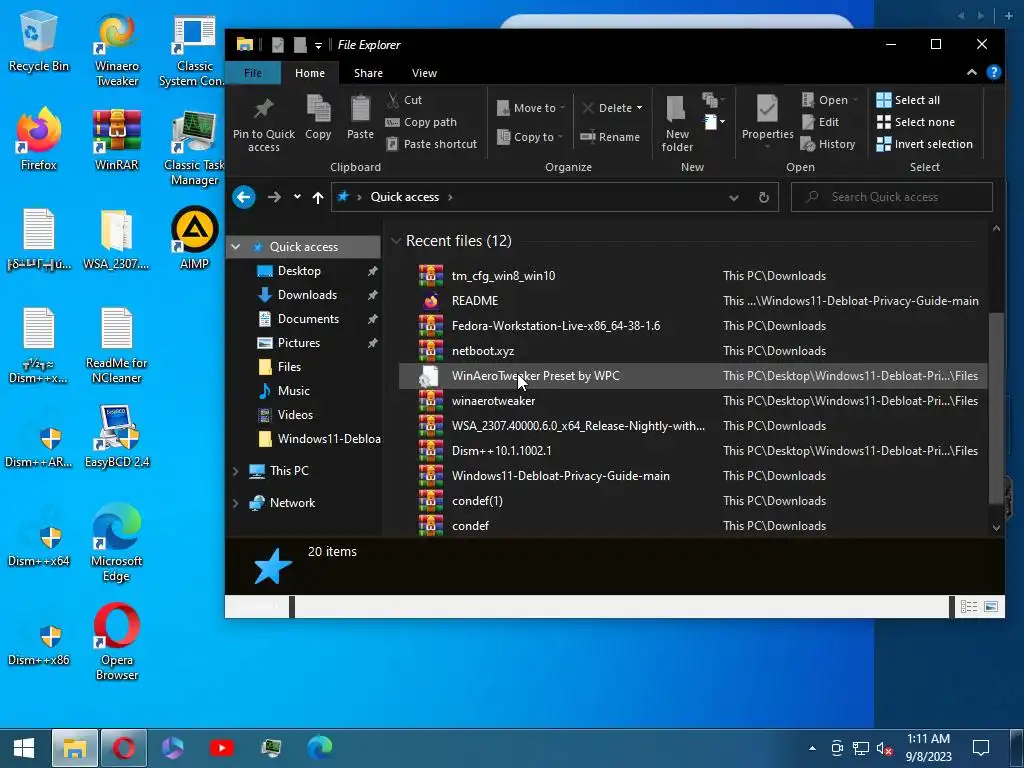This screenshot has width=1024, height=768.
Task: Switch to the Share ribbon tab
Action: coord(368,73)
